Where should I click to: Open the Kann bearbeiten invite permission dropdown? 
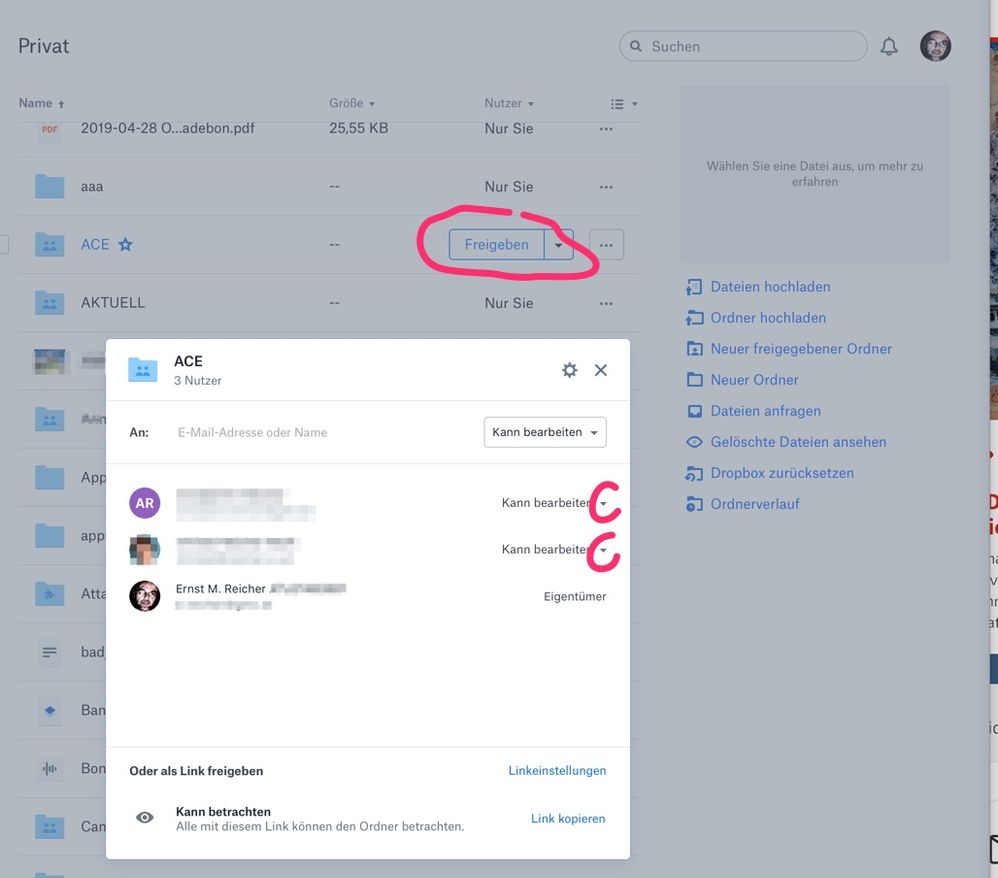[x=545, y=432]
